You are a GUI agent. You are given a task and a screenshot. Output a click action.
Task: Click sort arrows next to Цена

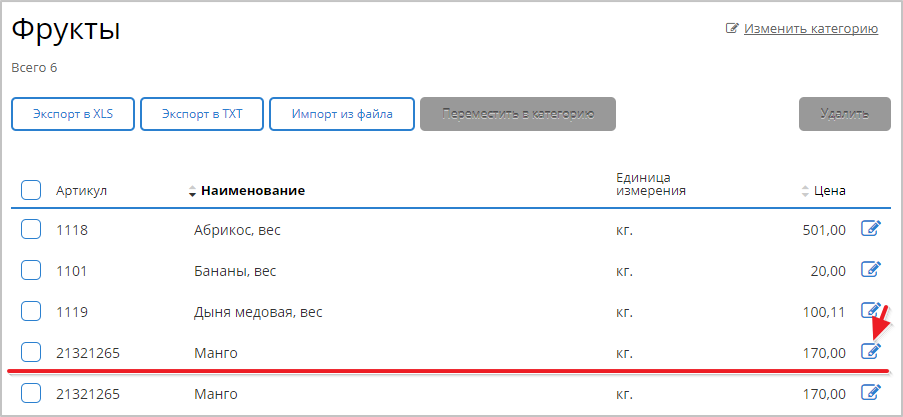point(805,191)
